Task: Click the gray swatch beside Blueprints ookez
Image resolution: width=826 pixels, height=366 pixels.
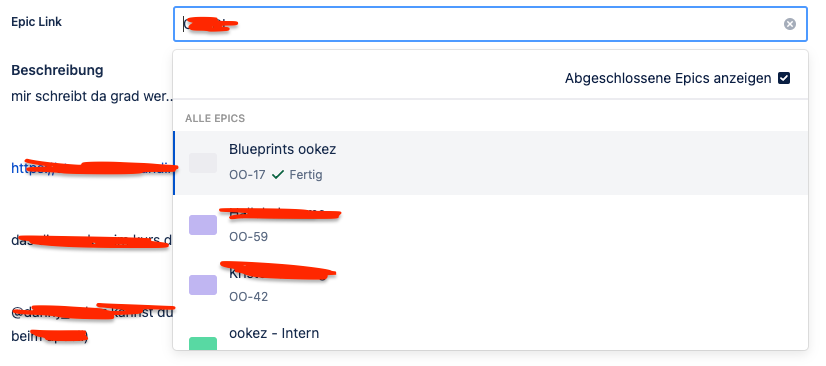Action: click(x=203, y=163)
